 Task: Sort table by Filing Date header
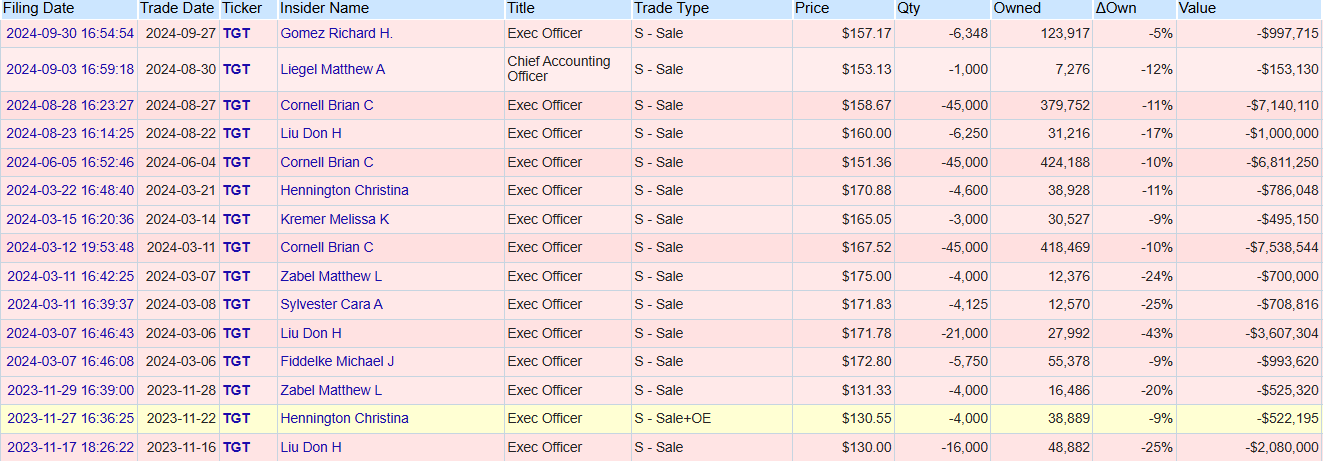click(x=39, y=8)
